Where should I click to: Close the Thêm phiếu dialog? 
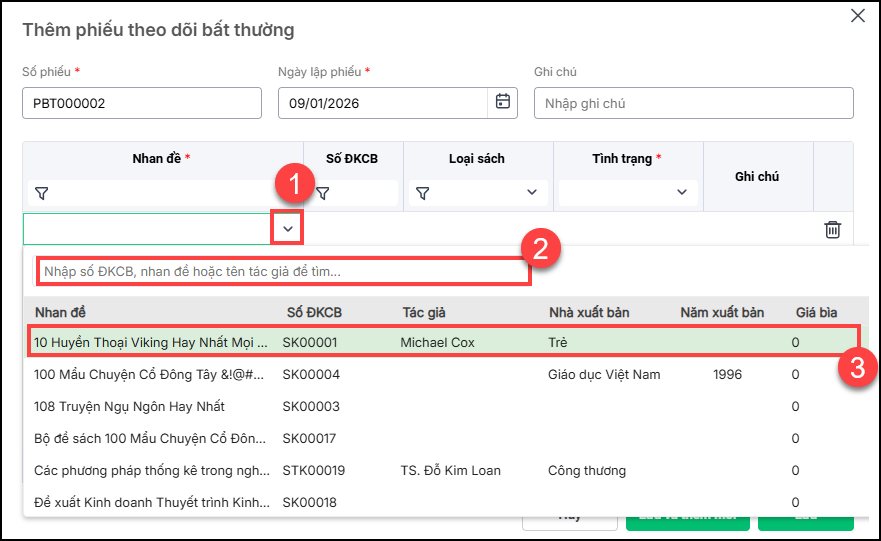pos(857,16)
